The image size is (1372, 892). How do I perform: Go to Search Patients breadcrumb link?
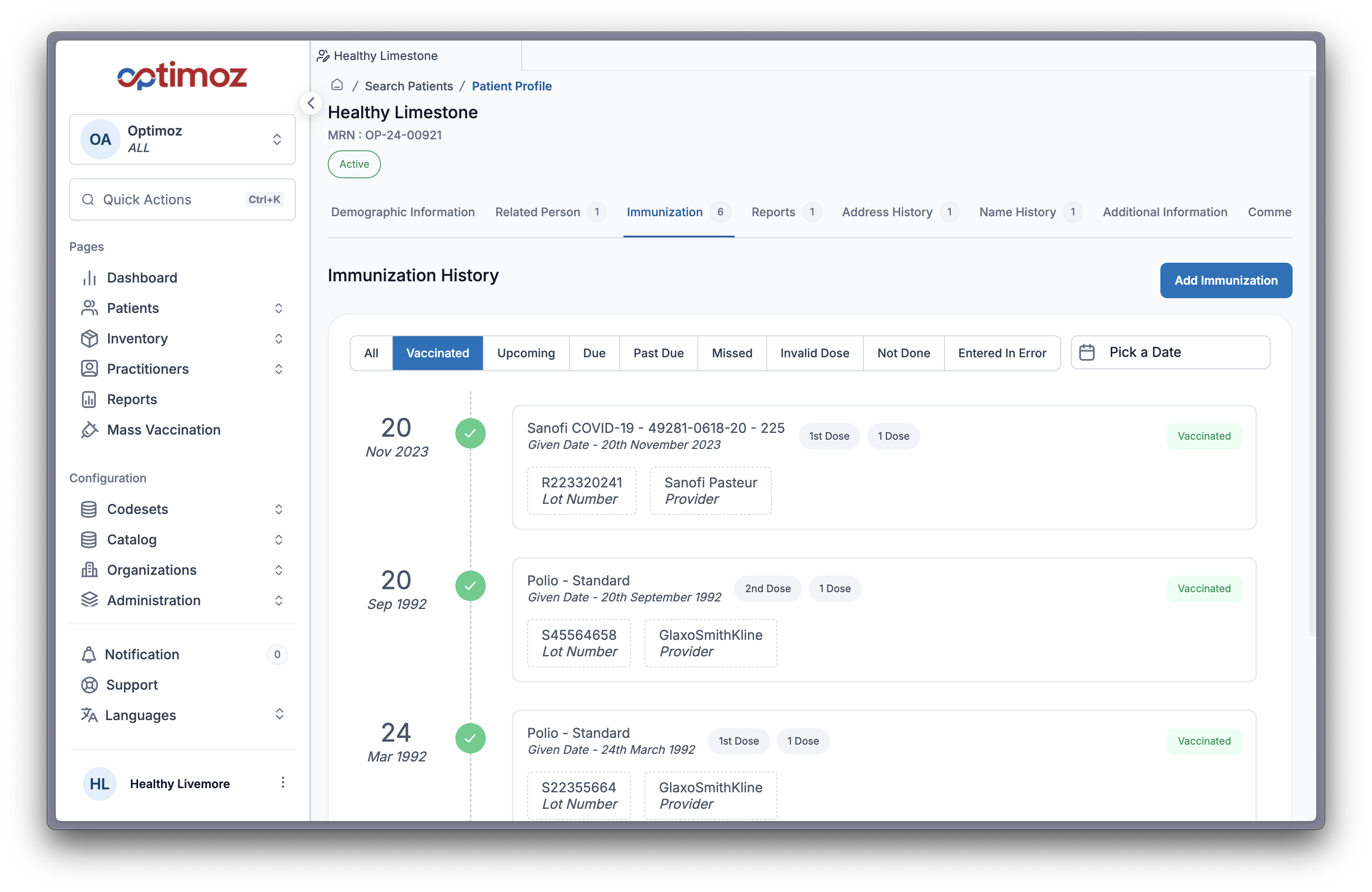(409, 86)
